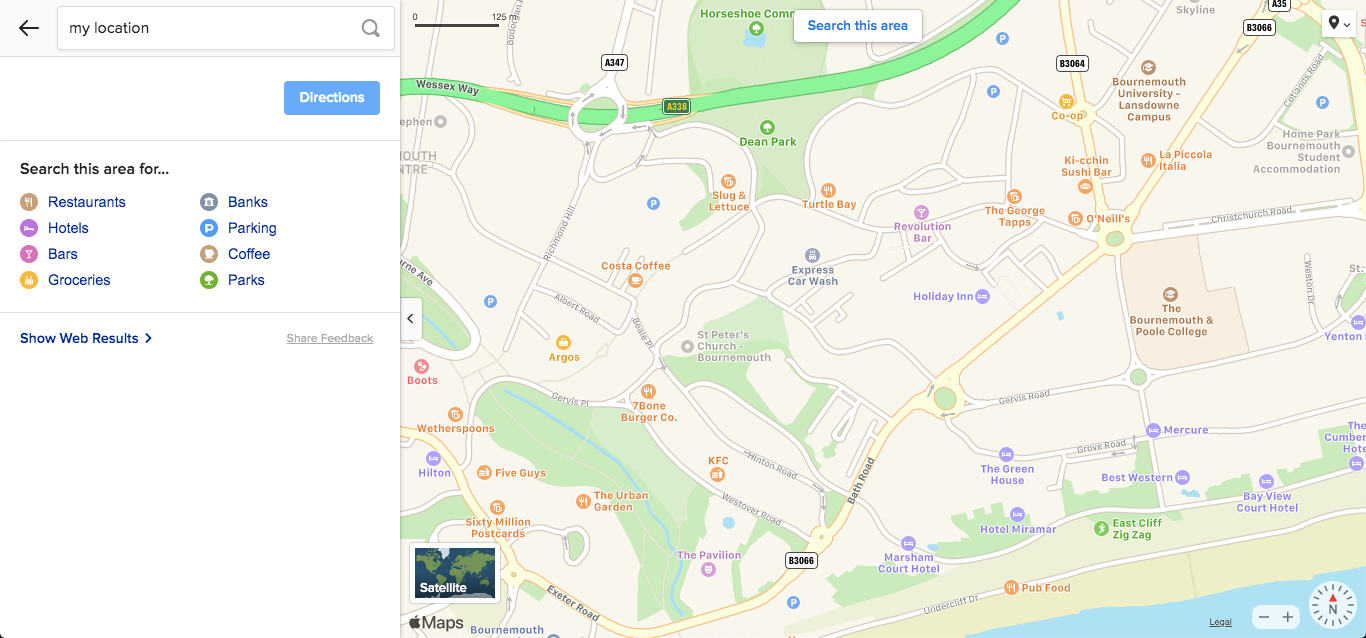This screenshot has width=1366, height=638.
Task: Open the map pin options dropdown
Action: click(x=1339, y=23)
